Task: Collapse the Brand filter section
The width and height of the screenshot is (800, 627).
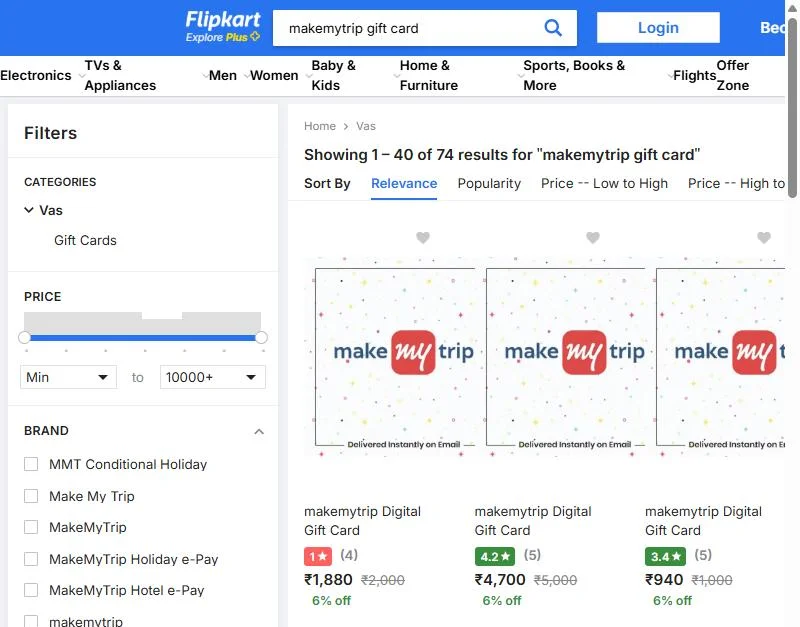Action: click(259, 432)
